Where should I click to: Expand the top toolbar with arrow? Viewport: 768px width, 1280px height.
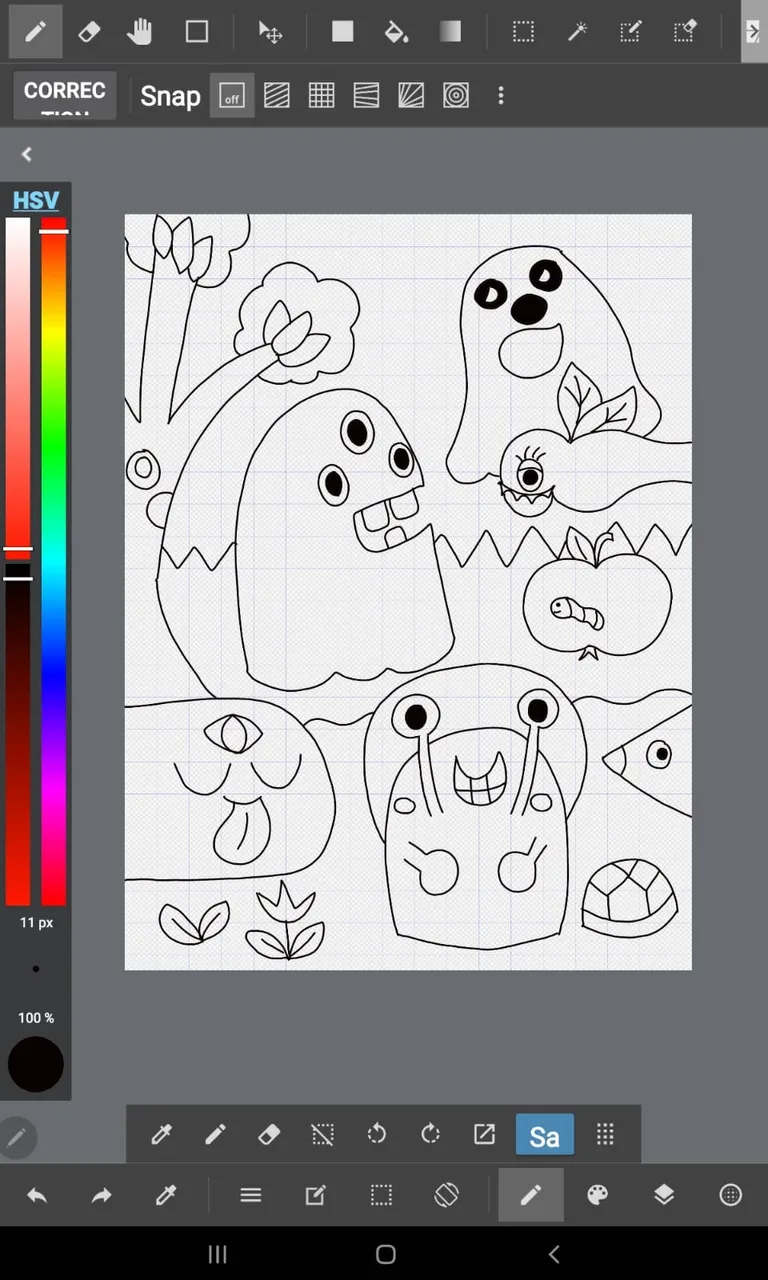754,32
